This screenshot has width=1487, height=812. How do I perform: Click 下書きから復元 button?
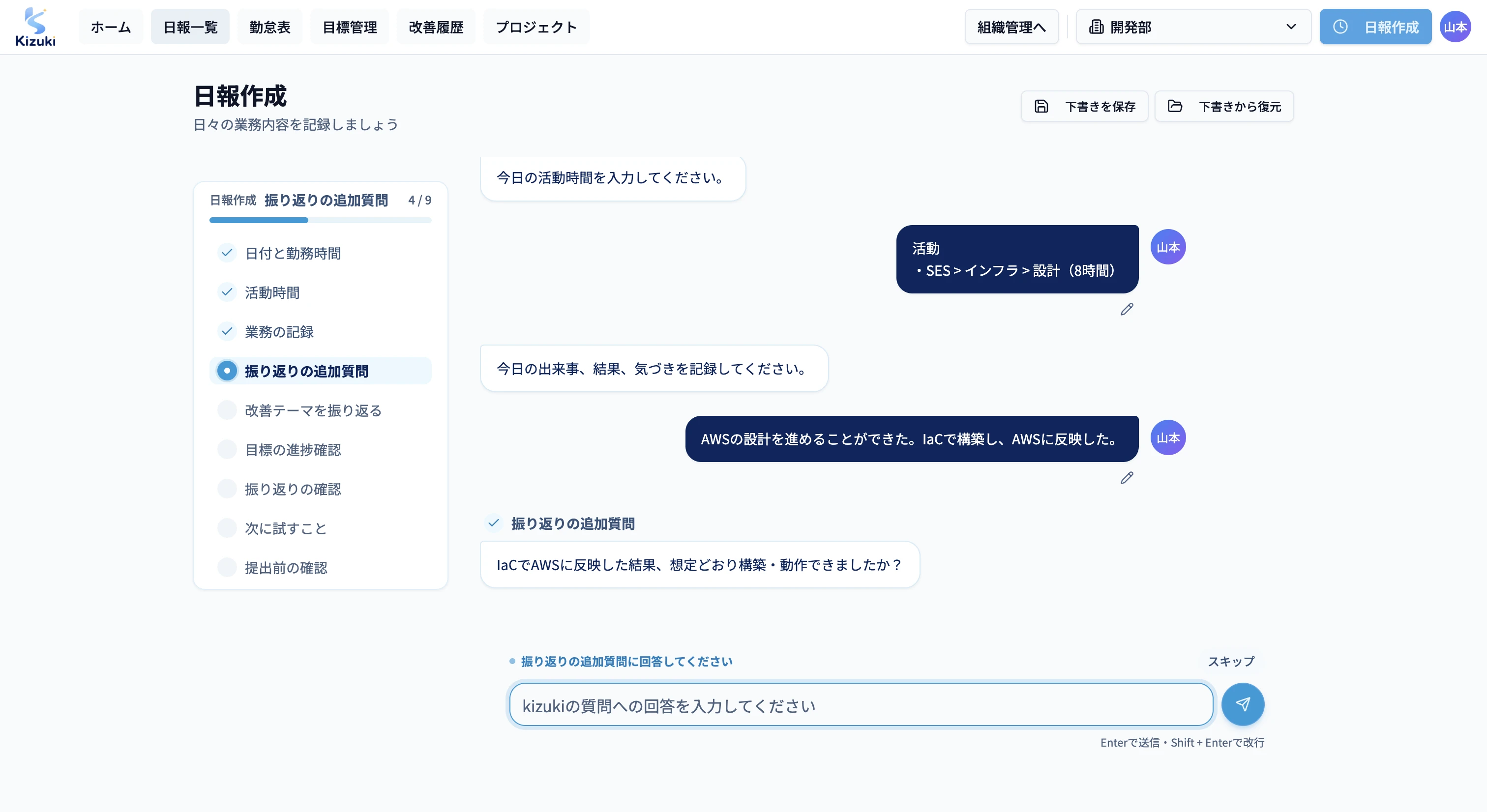point(1224,106)
